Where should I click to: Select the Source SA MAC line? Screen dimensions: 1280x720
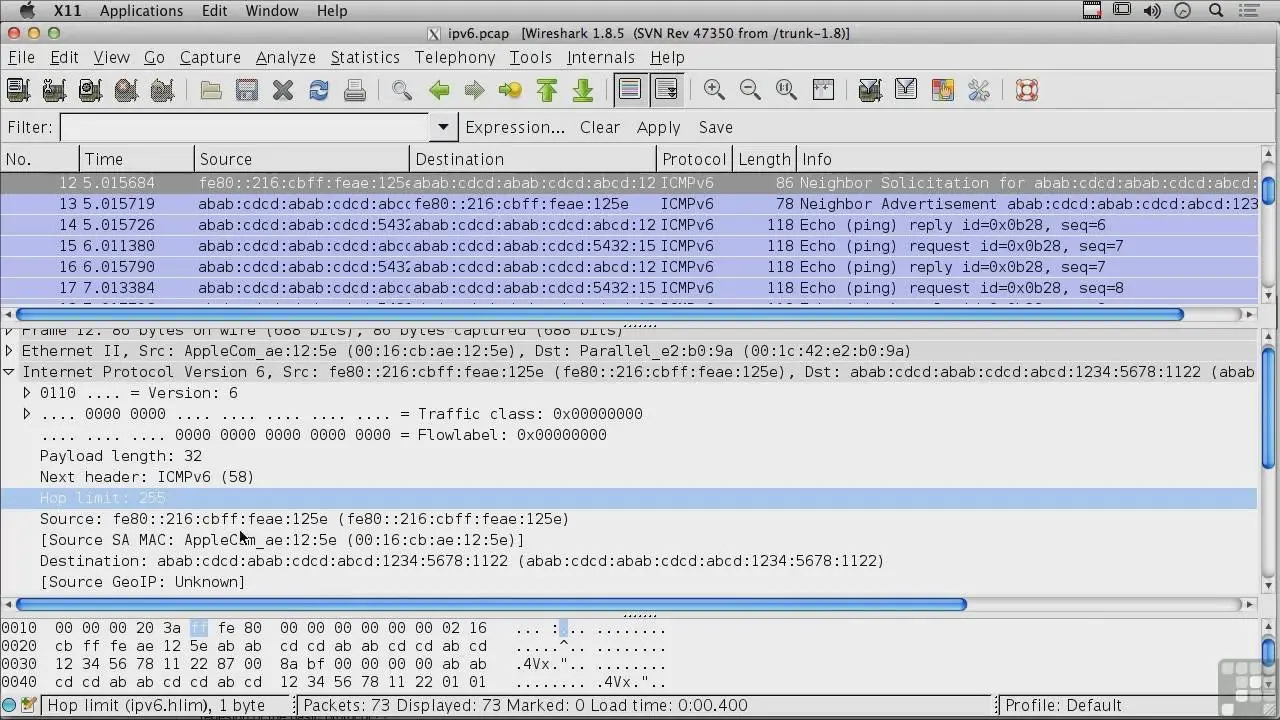tap(282, 540)
